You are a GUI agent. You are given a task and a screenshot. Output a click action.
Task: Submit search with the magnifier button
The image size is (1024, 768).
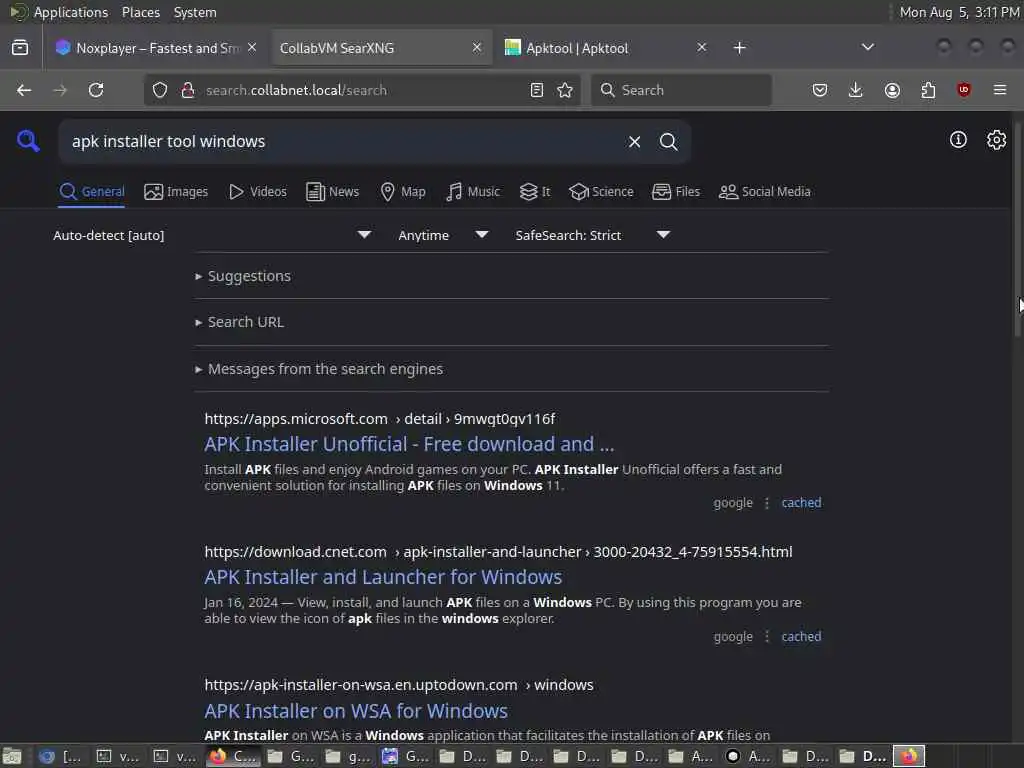pyautogui.click(x=668, y=142)
